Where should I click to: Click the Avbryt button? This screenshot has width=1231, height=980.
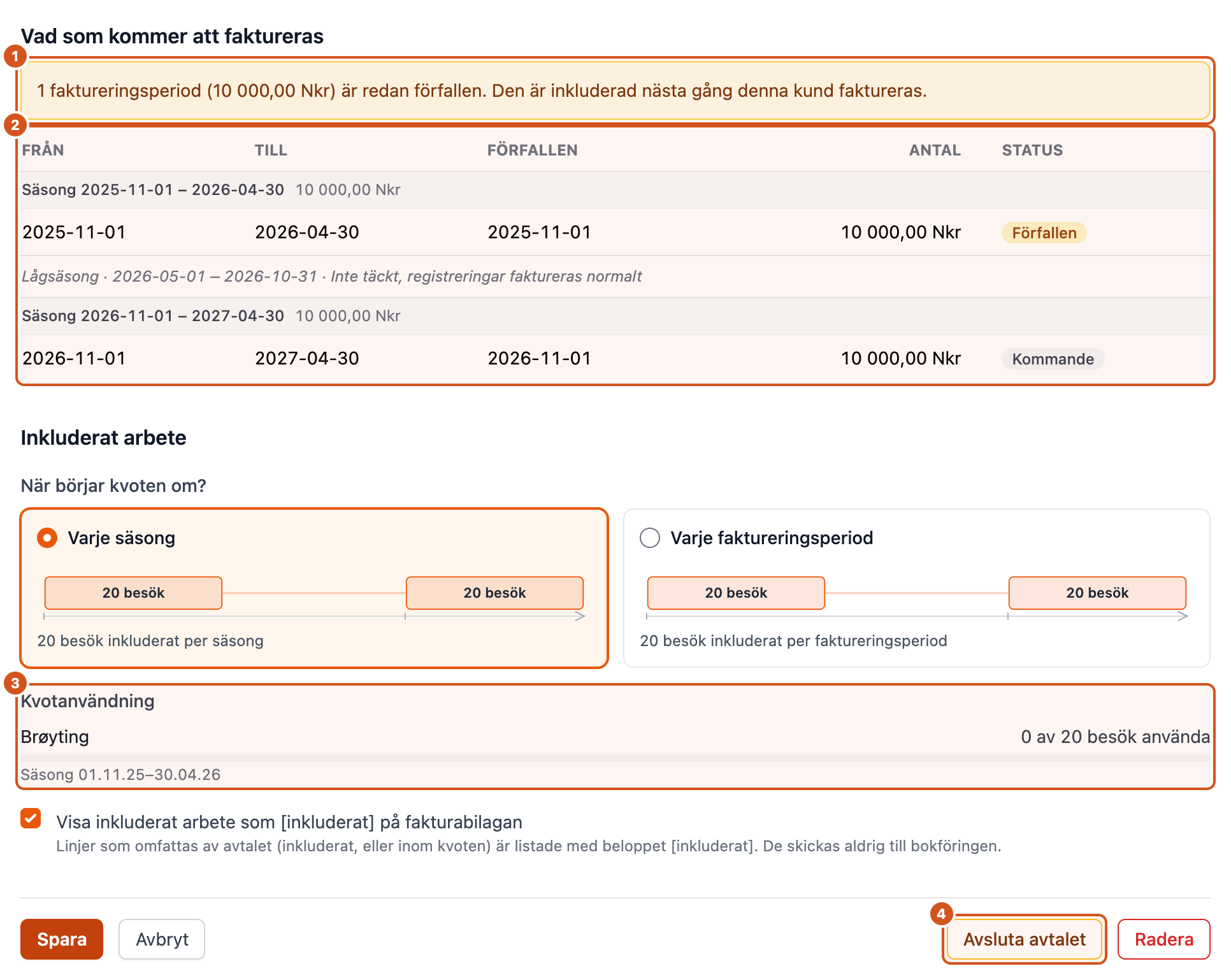click(x=162, y=939)
